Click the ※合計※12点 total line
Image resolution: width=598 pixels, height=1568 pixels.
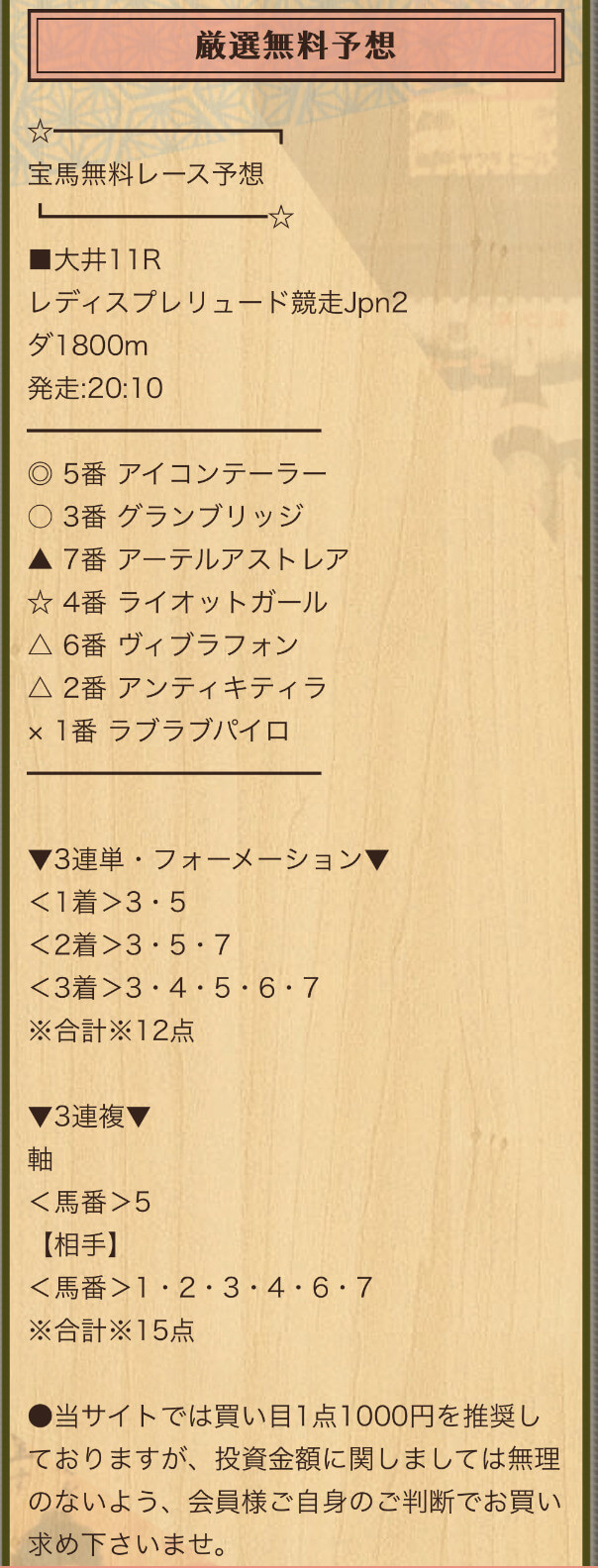point(112,1030)
